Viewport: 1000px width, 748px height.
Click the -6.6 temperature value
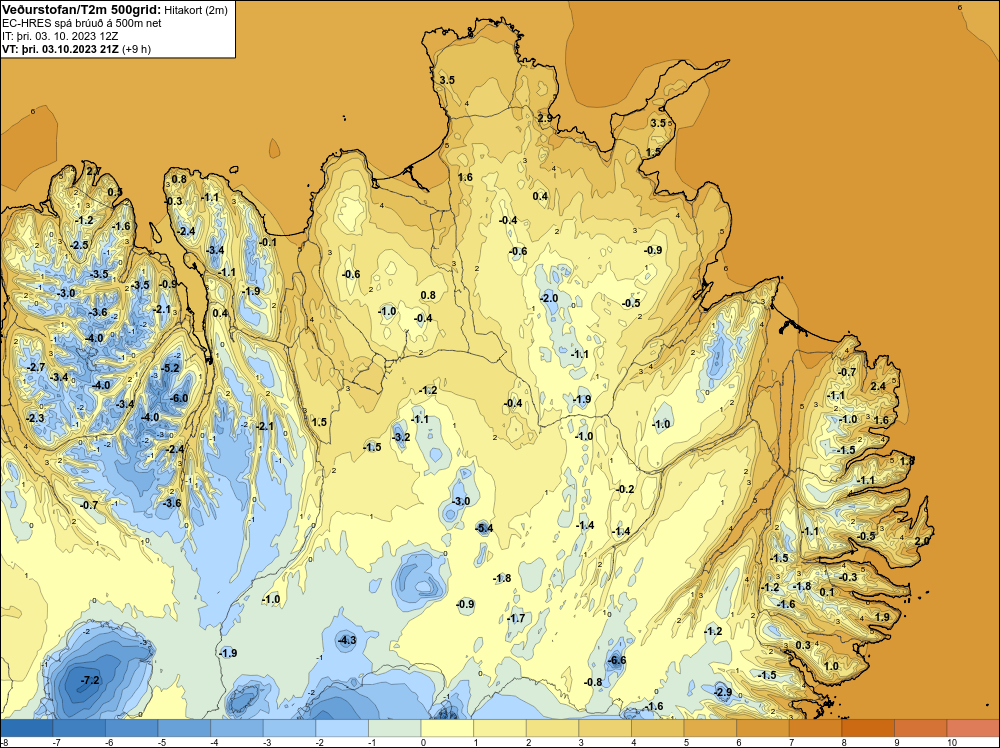(617, 661)
